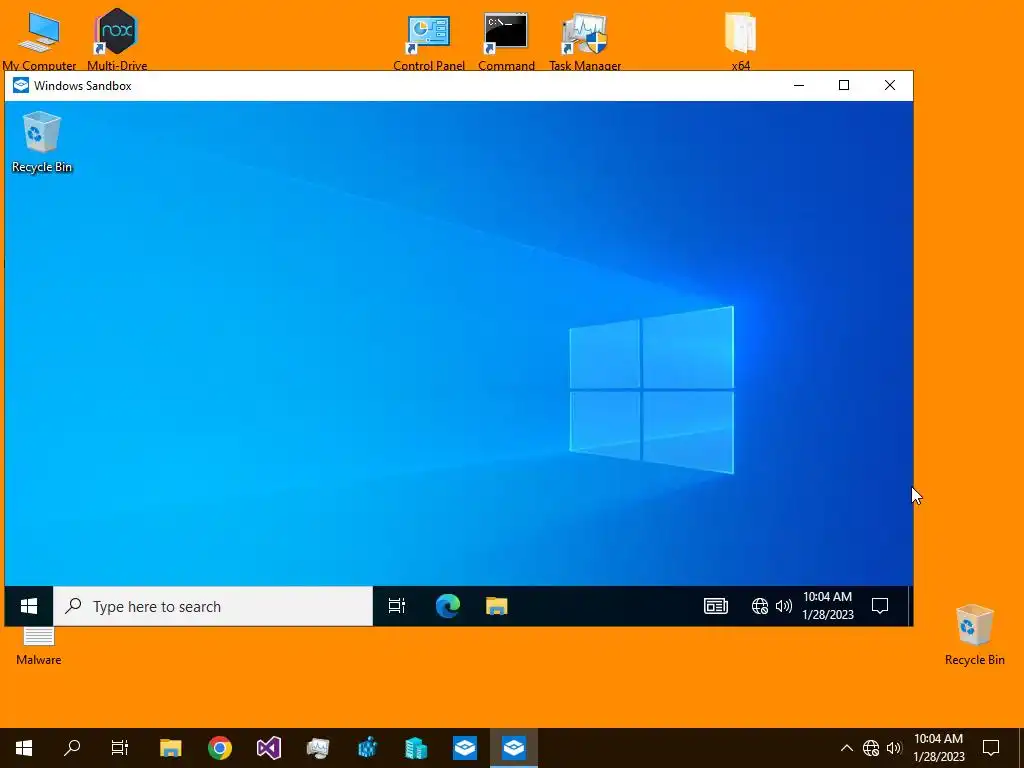The width and height of the screenshot is (1024, 768).
Task: Open the host Start menu button
Action: (x=24, y=748)
